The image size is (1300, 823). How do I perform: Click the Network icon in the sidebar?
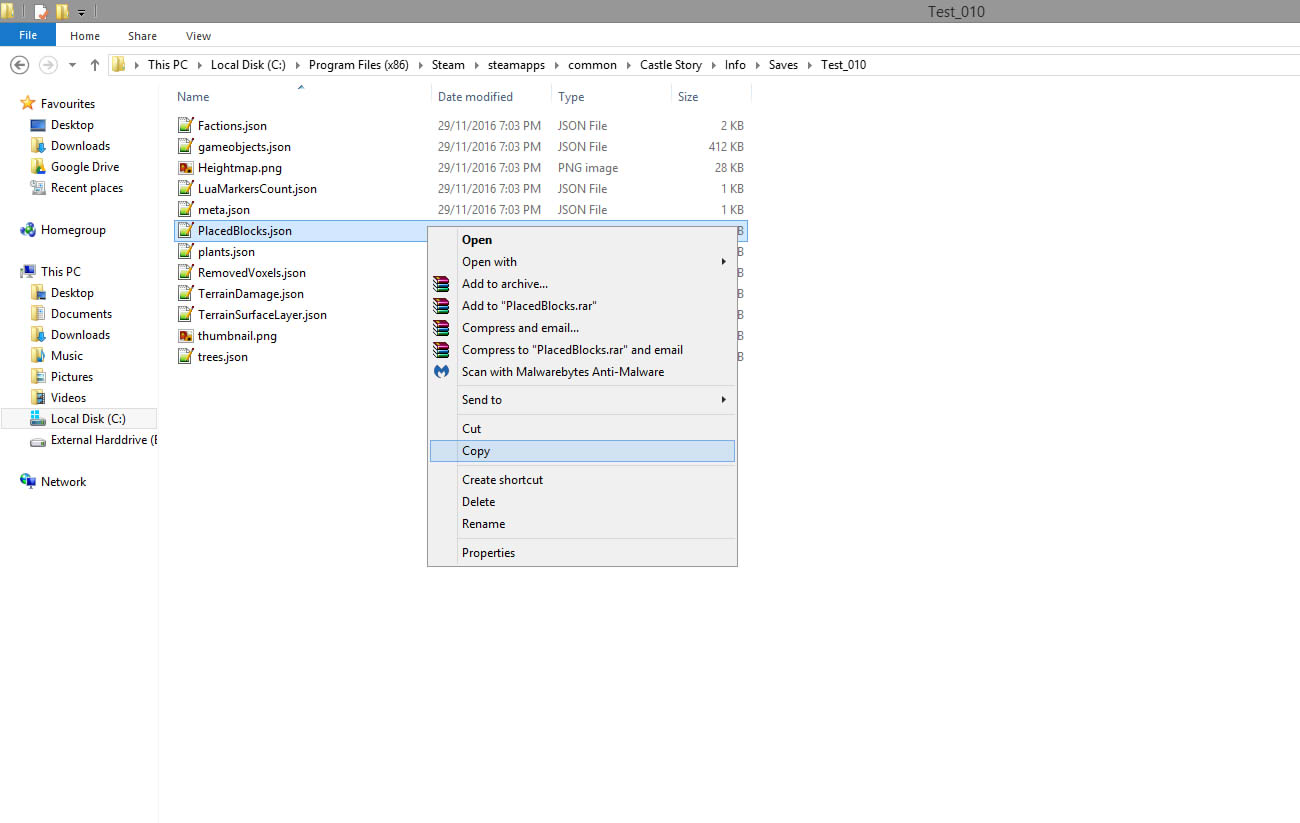[x=28, y=482]
